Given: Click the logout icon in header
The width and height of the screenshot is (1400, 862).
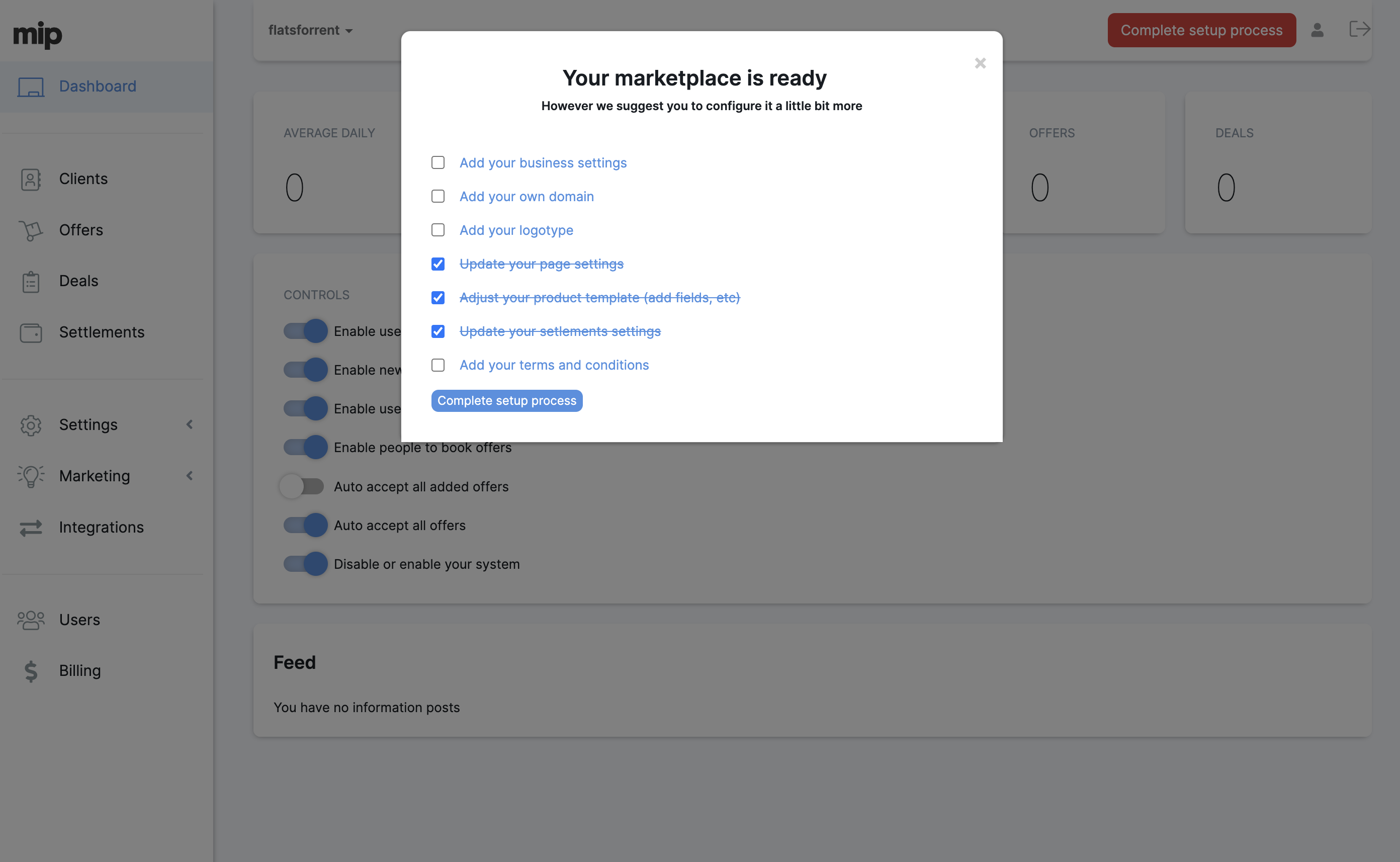Looking at the screenshot, I should 1359,29.
